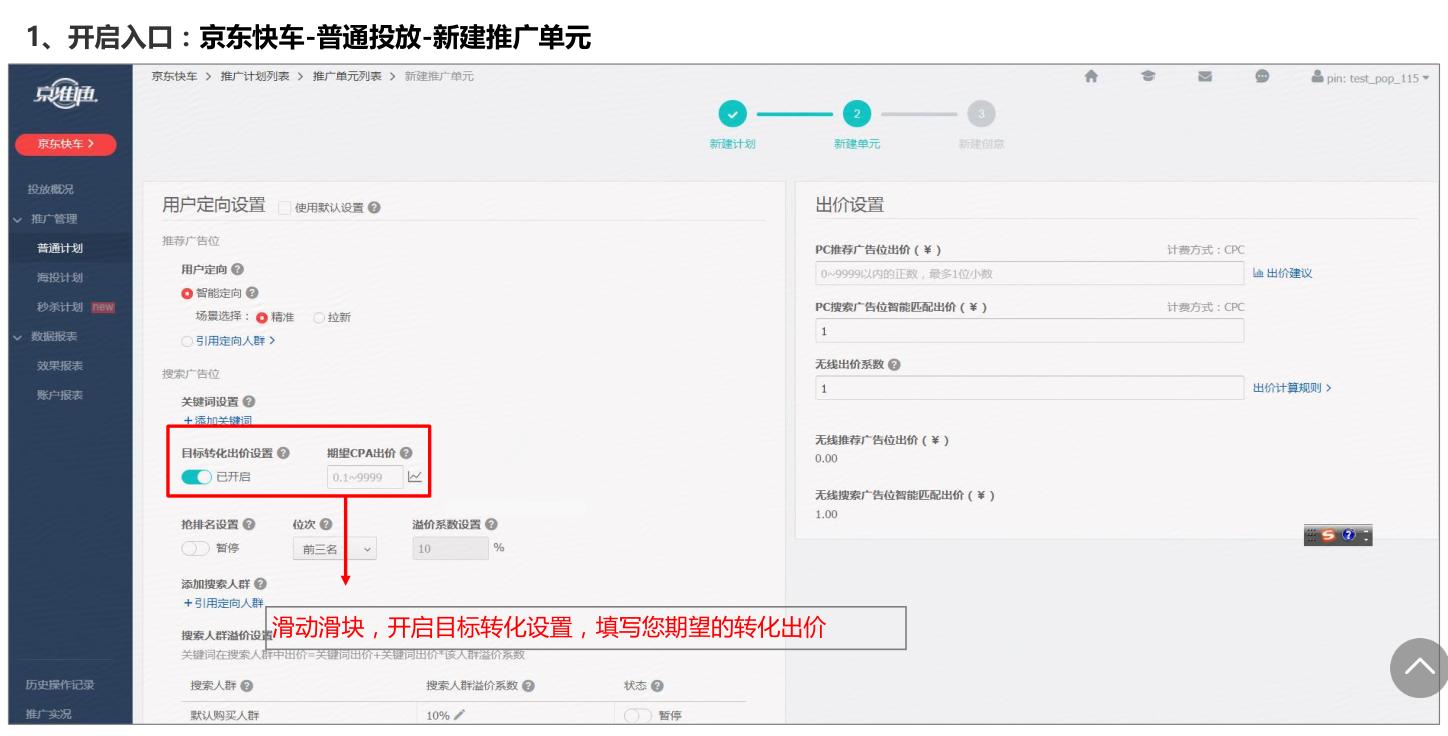
Task: Enable the 使用默认设置 checkbox
Action: coord(285,207)
